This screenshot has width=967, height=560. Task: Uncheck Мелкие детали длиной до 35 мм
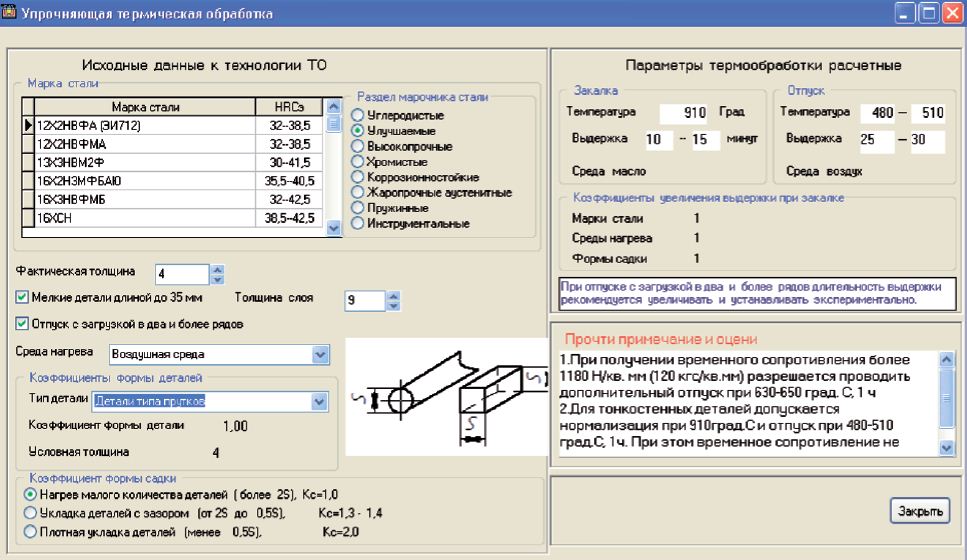(x=24, y=296)
